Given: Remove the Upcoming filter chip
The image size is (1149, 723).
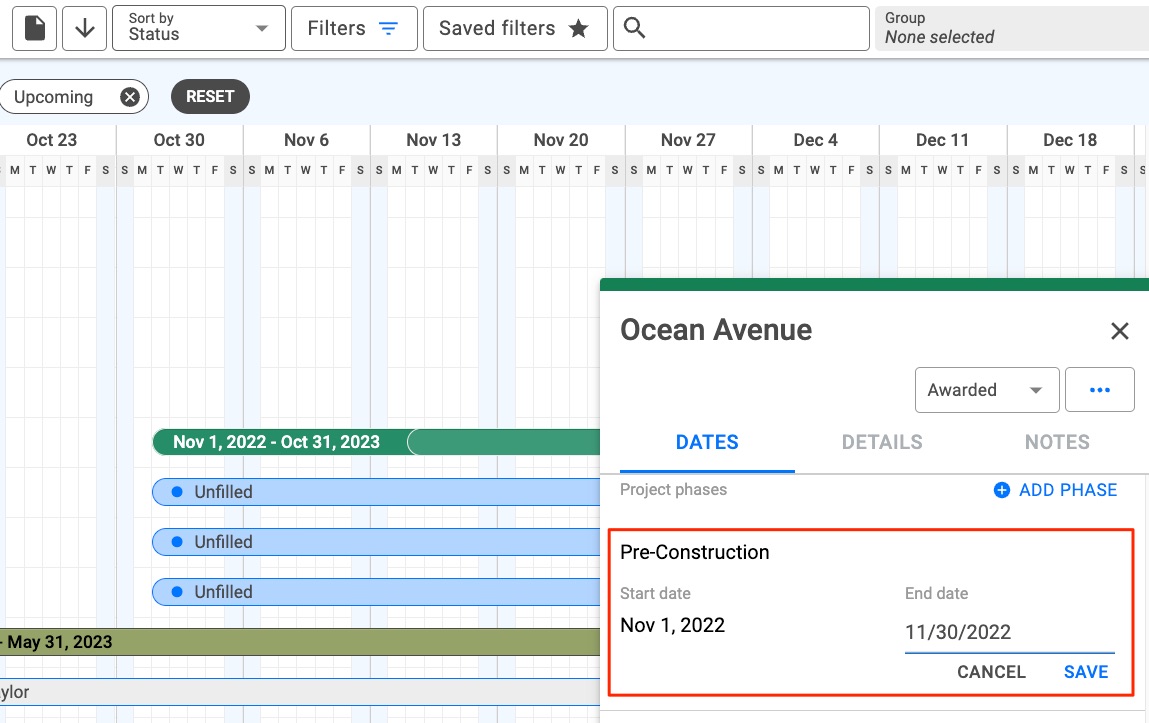Looking at the screenshot, I should tap(130, 97).
